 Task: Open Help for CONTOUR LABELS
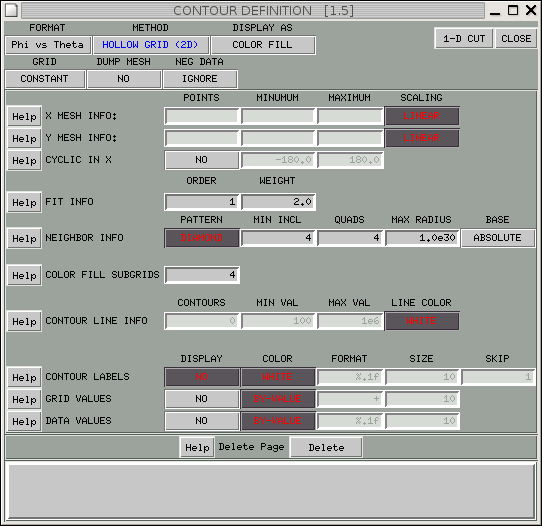(24, 377)
